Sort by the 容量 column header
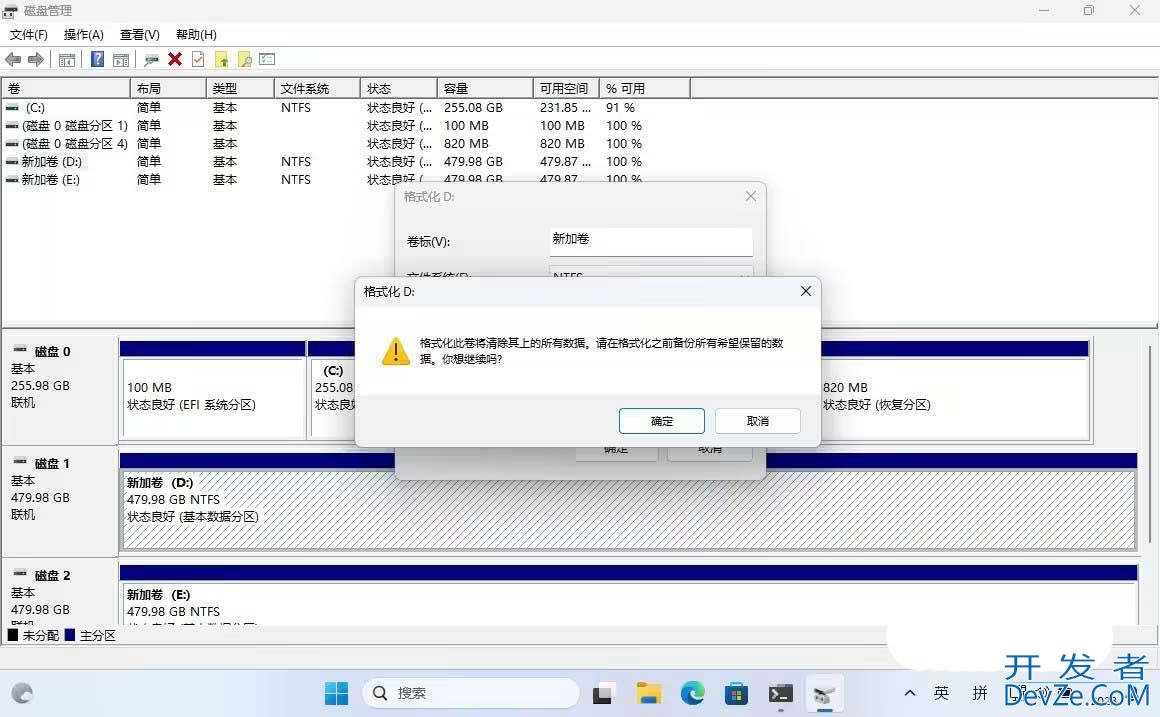1160x717 pixels. pyautogui.click(x=485, y=88)
